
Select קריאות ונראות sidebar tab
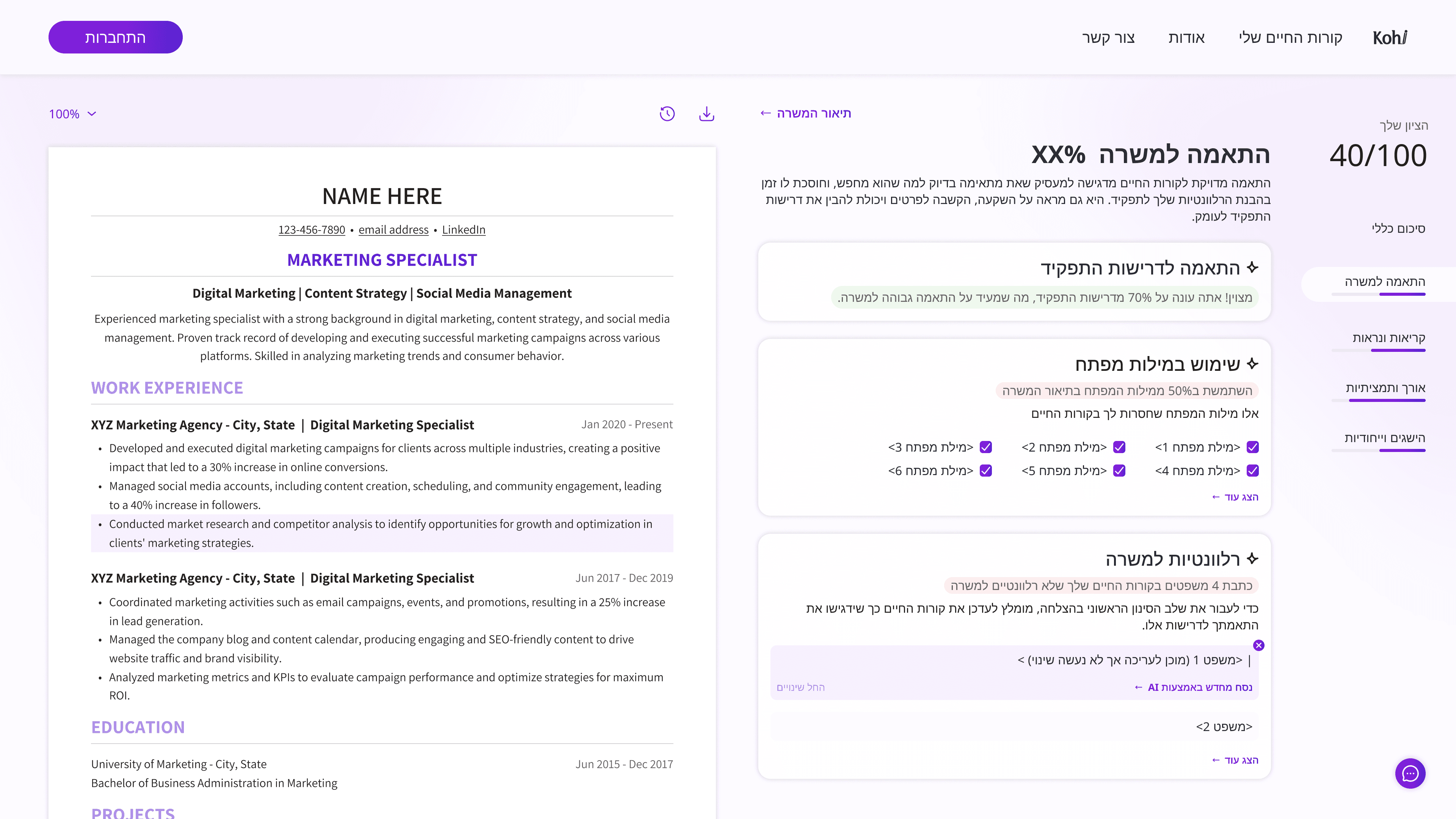pyautogui.click(x=1388, y=337)
